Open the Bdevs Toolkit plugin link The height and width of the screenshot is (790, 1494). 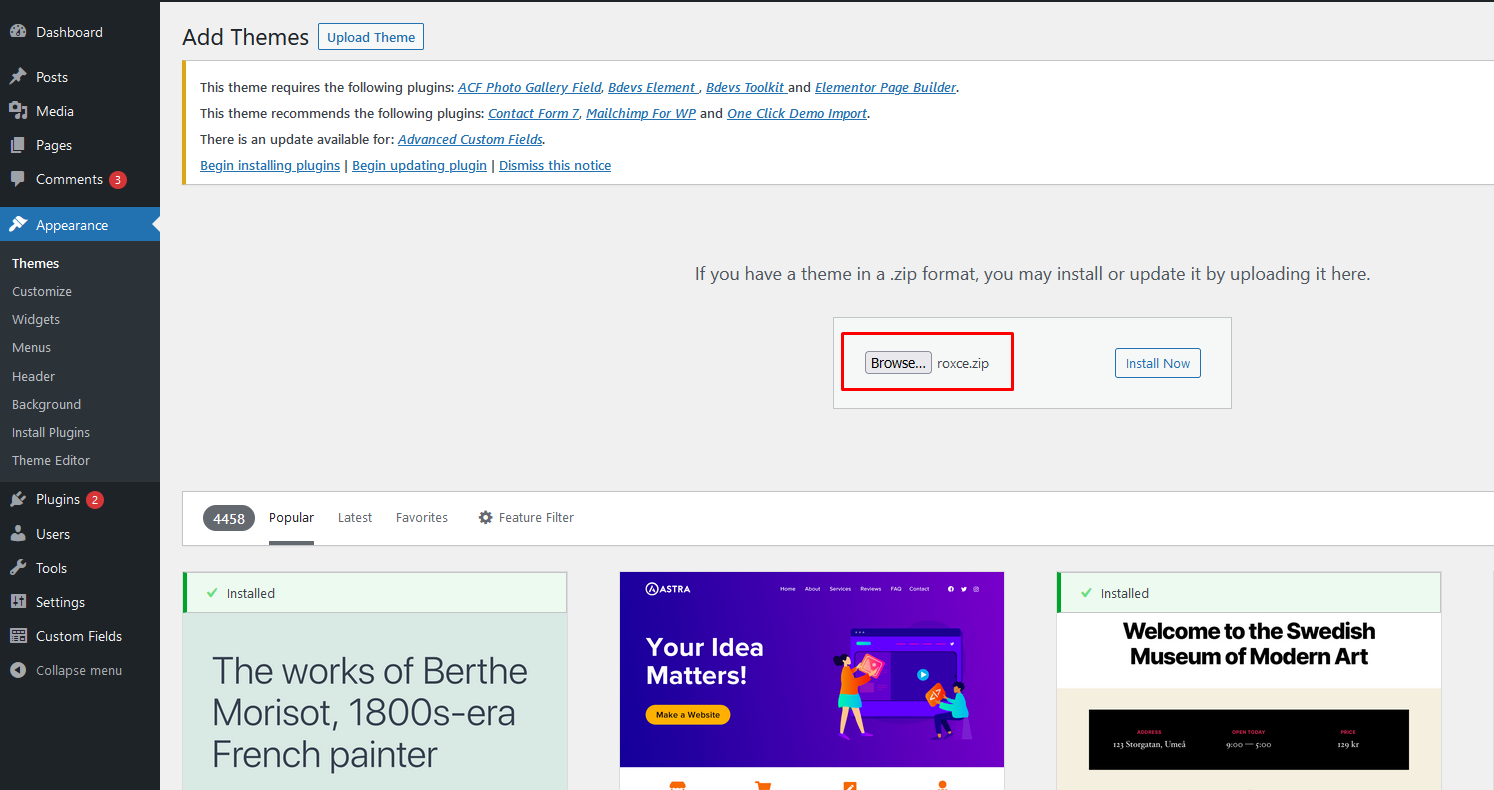745,87
